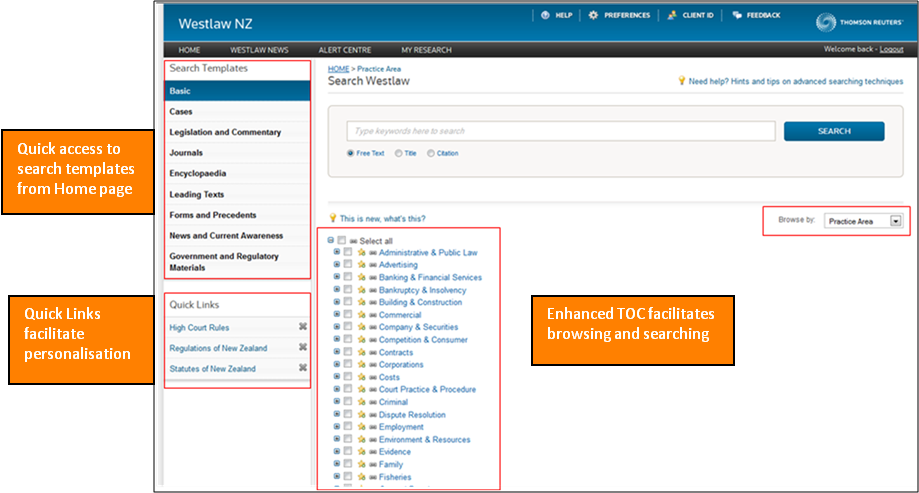Remove High Court Rules quick link
The width and height of the screenshot is (919, 493).
click(303, 327)
